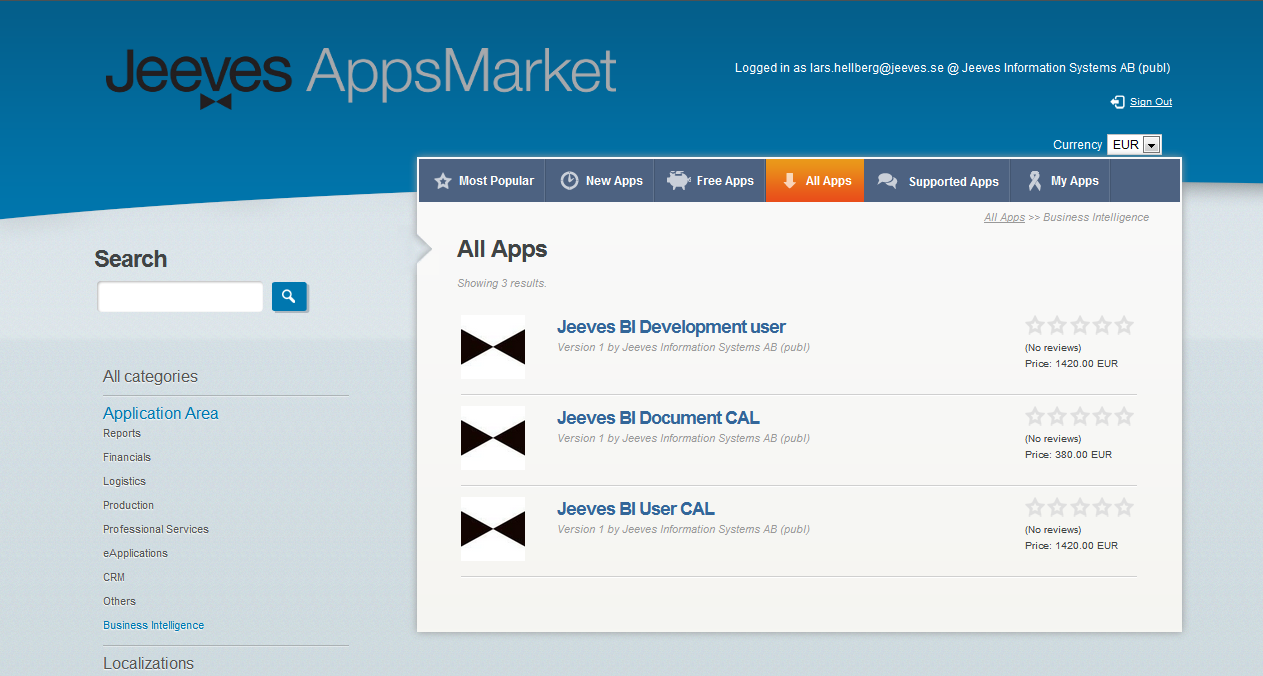Click the ribbon icon on My Apps
Screen dimensions: 1263x676
pyautogui.click(x=1035, y=181)
